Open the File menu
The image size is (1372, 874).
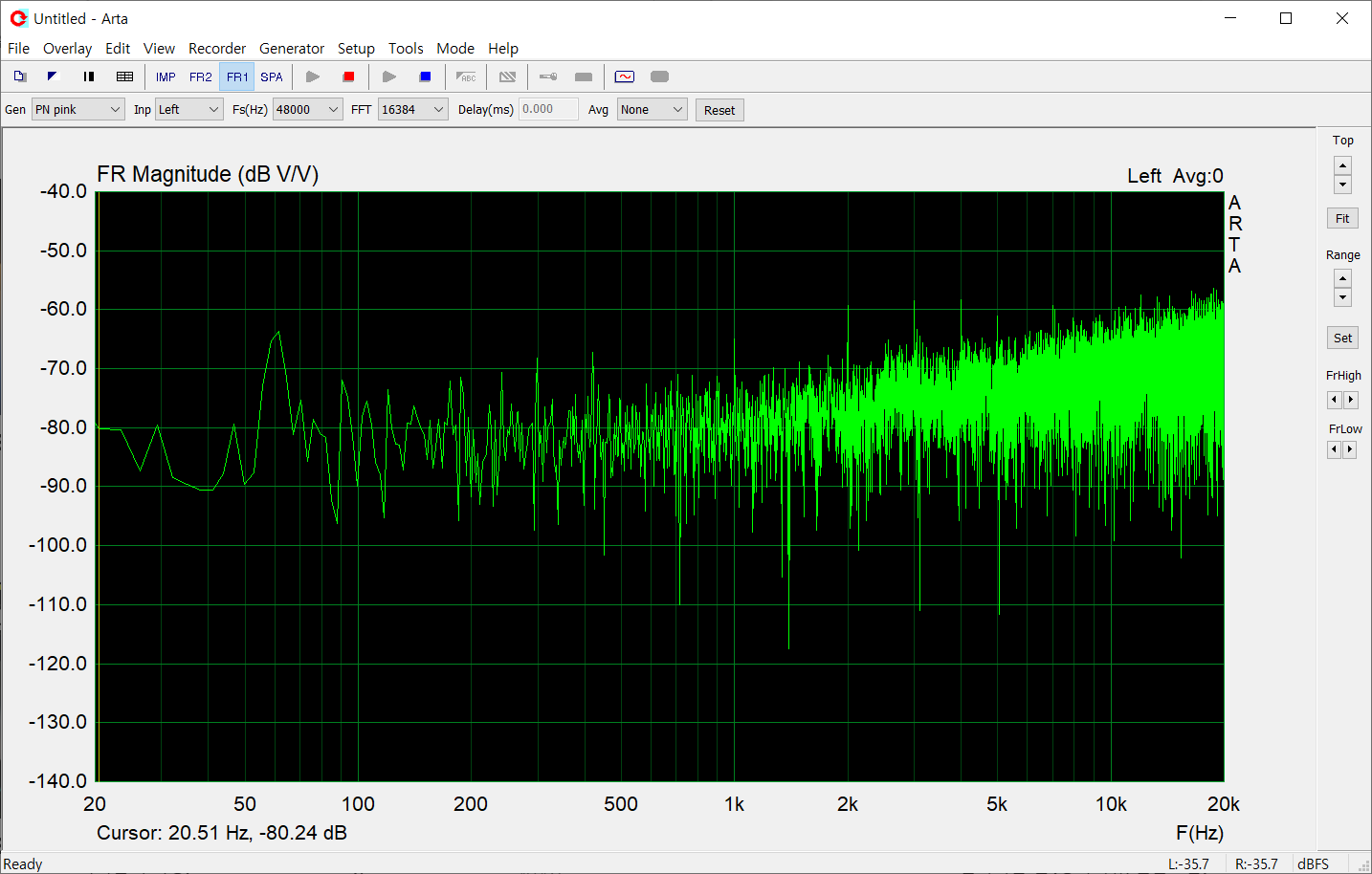click(x=19, y=48)
